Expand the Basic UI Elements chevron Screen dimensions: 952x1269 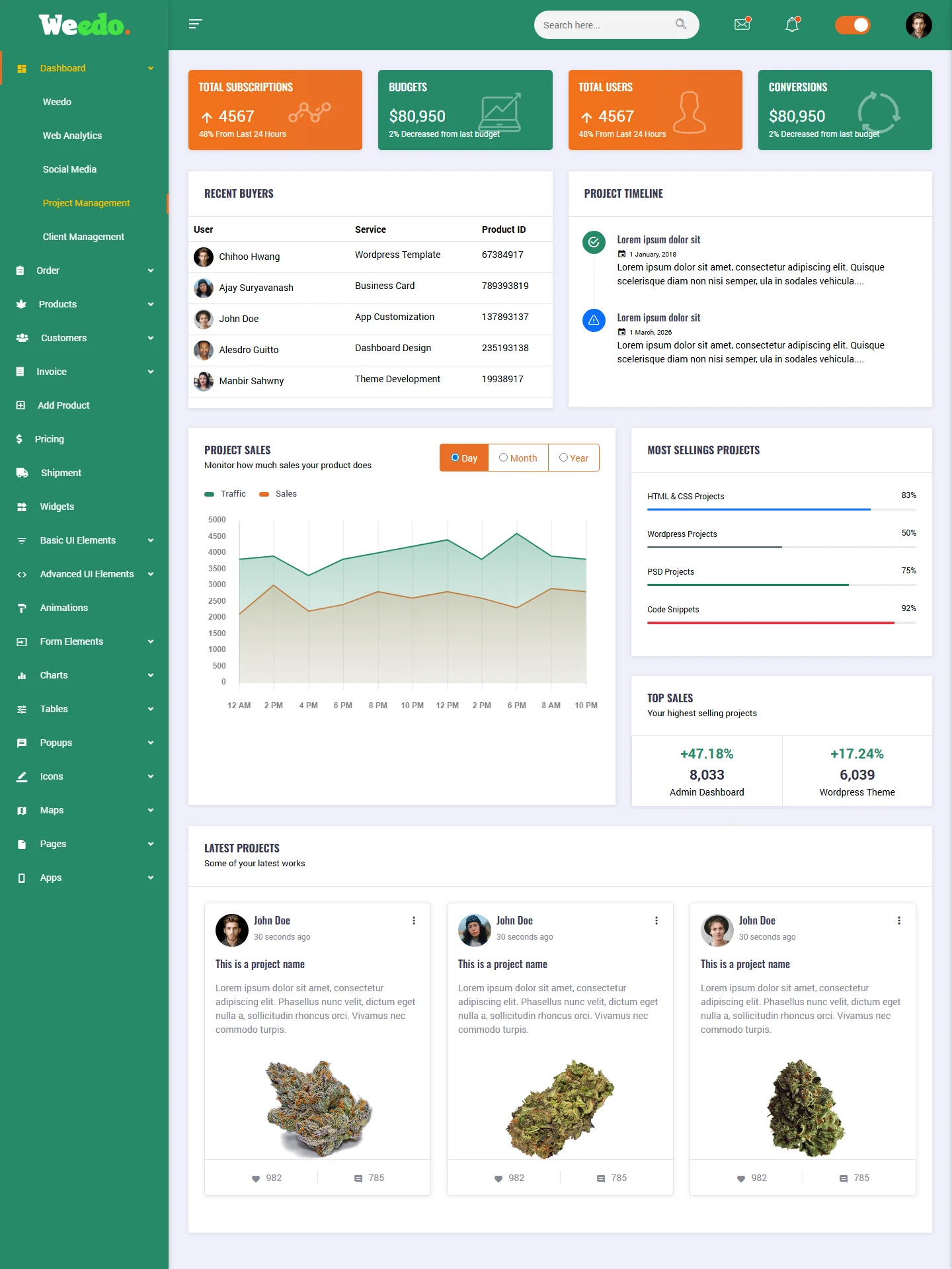coord(151,540)
